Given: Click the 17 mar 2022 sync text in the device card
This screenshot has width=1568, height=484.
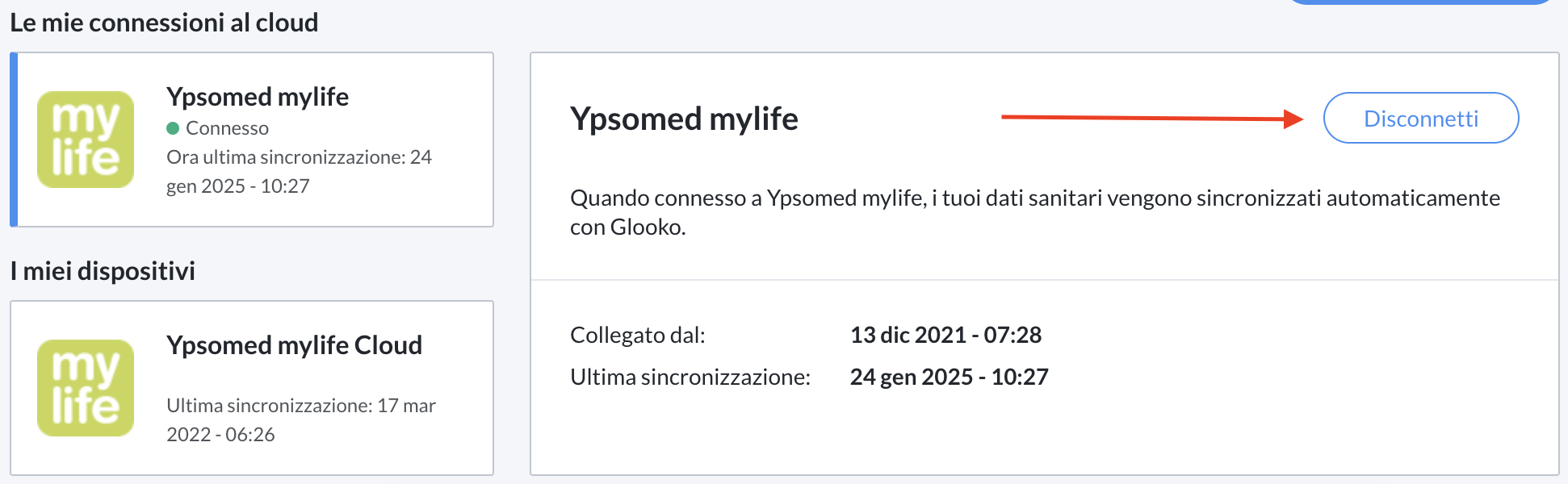Looking at the screenshot, I should [300, 419].
